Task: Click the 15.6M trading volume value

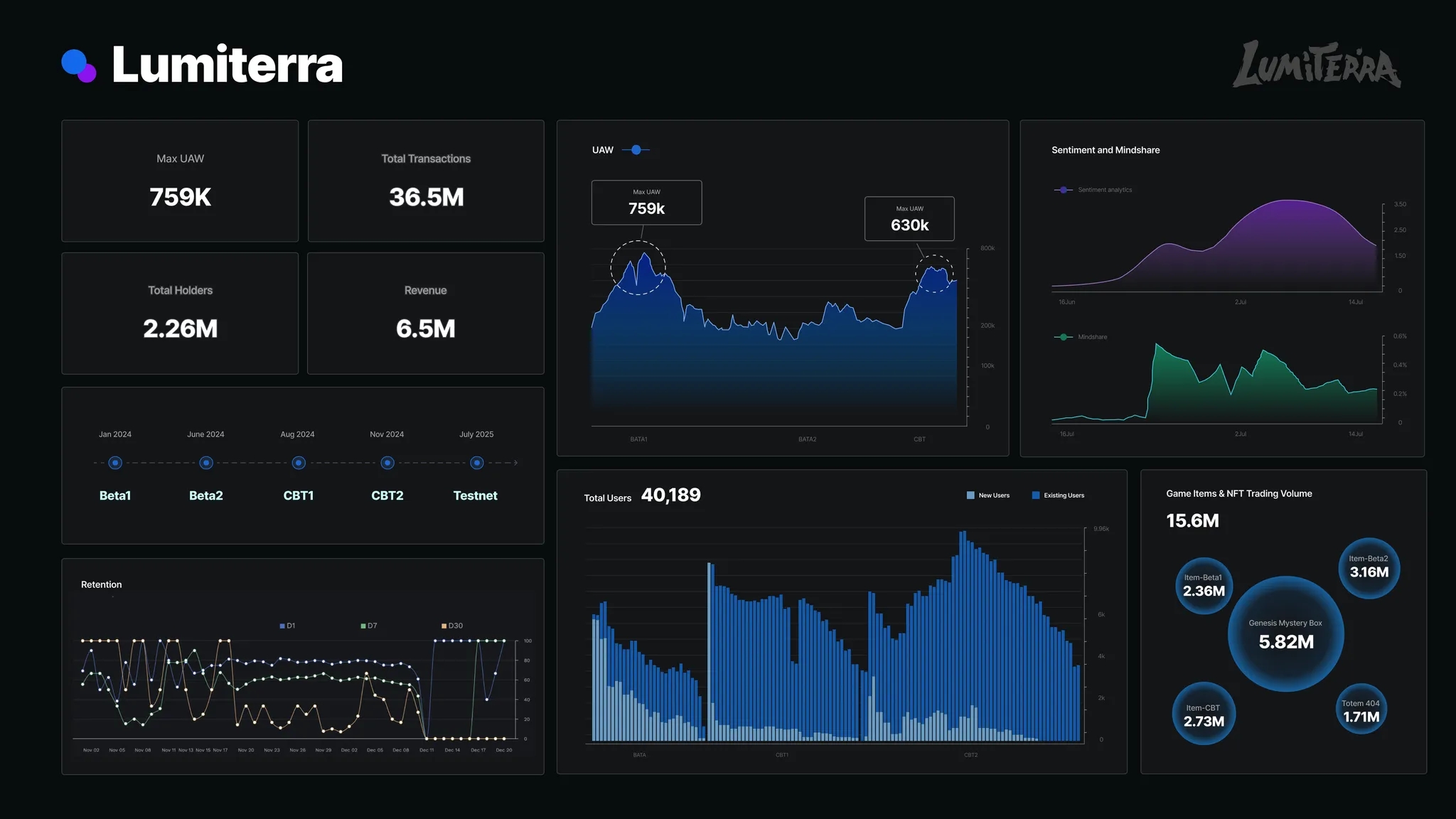Action: [1192, 520]
